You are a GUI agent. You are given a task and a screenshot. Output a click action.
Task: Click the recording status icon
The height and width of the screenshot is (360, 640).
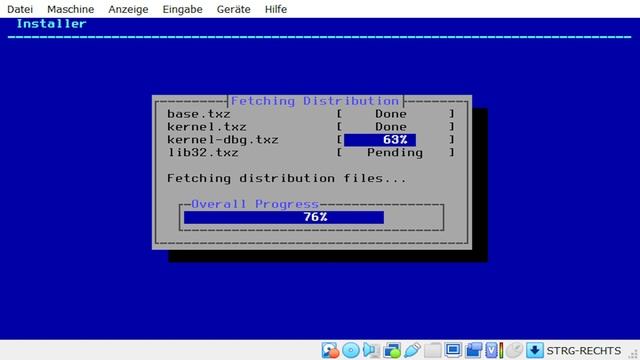point(473,350)
